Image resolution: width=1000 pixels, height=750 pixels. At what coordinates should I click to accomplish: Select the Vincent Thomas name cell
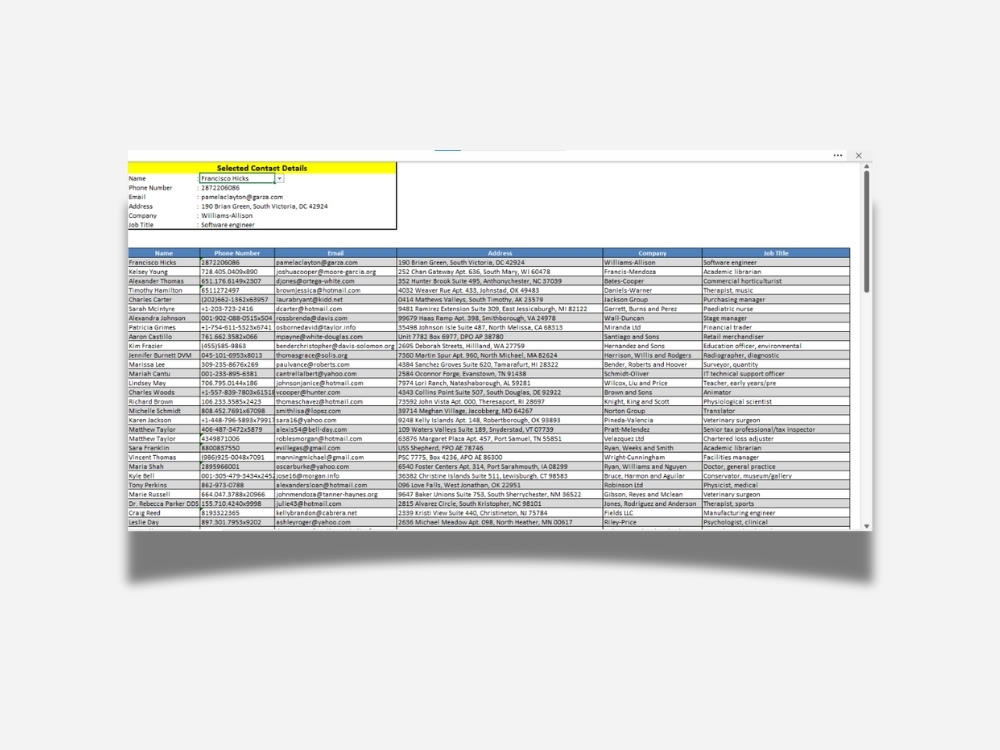[x=164, y=457]
